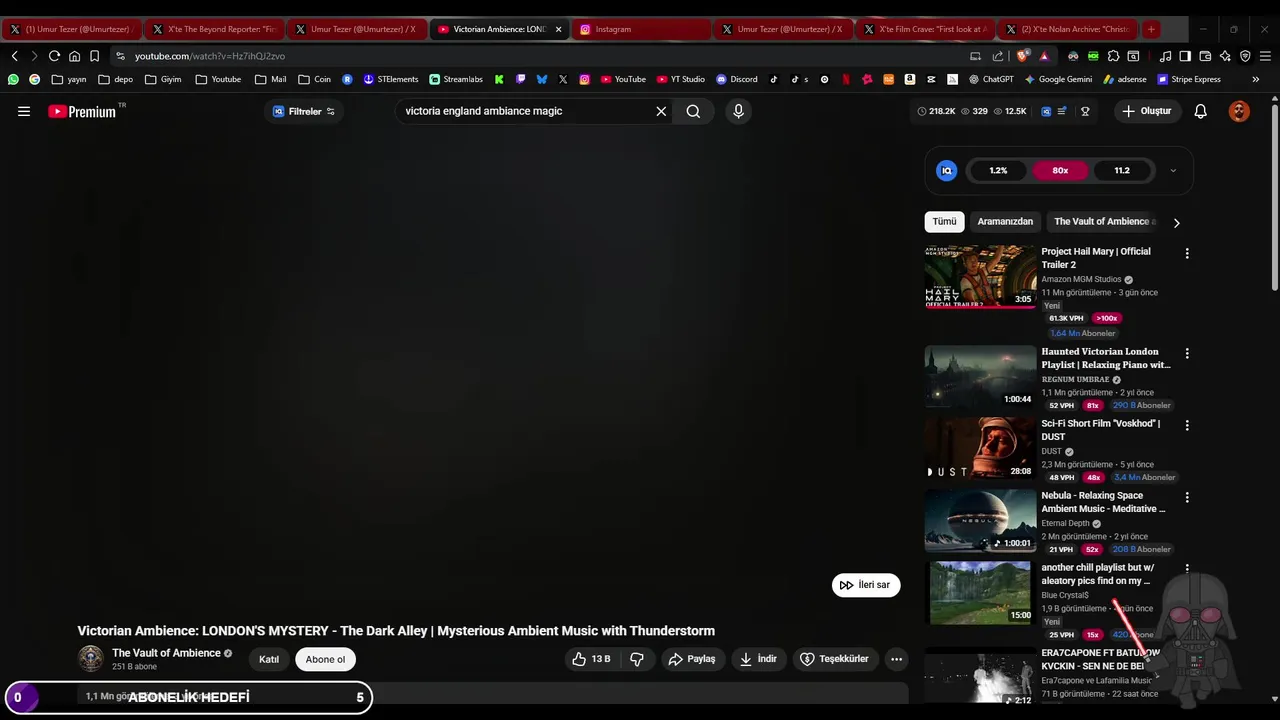Switch to the Instagram browser tab

tap(640, 29)
